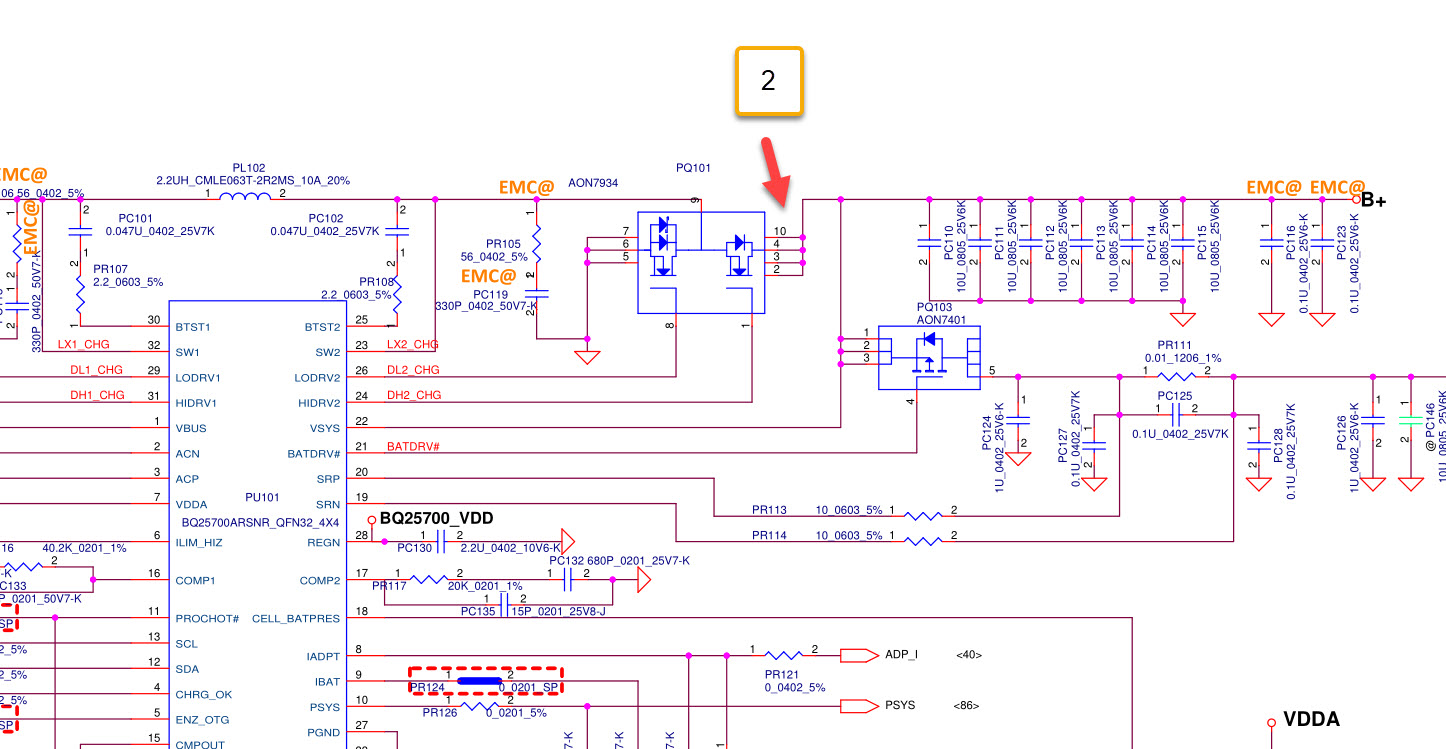The width and height of the screenshot is (1446, 749).
Task: Click the BTST2 pin name
Action: pyautogui.click(x=322, y=327)
